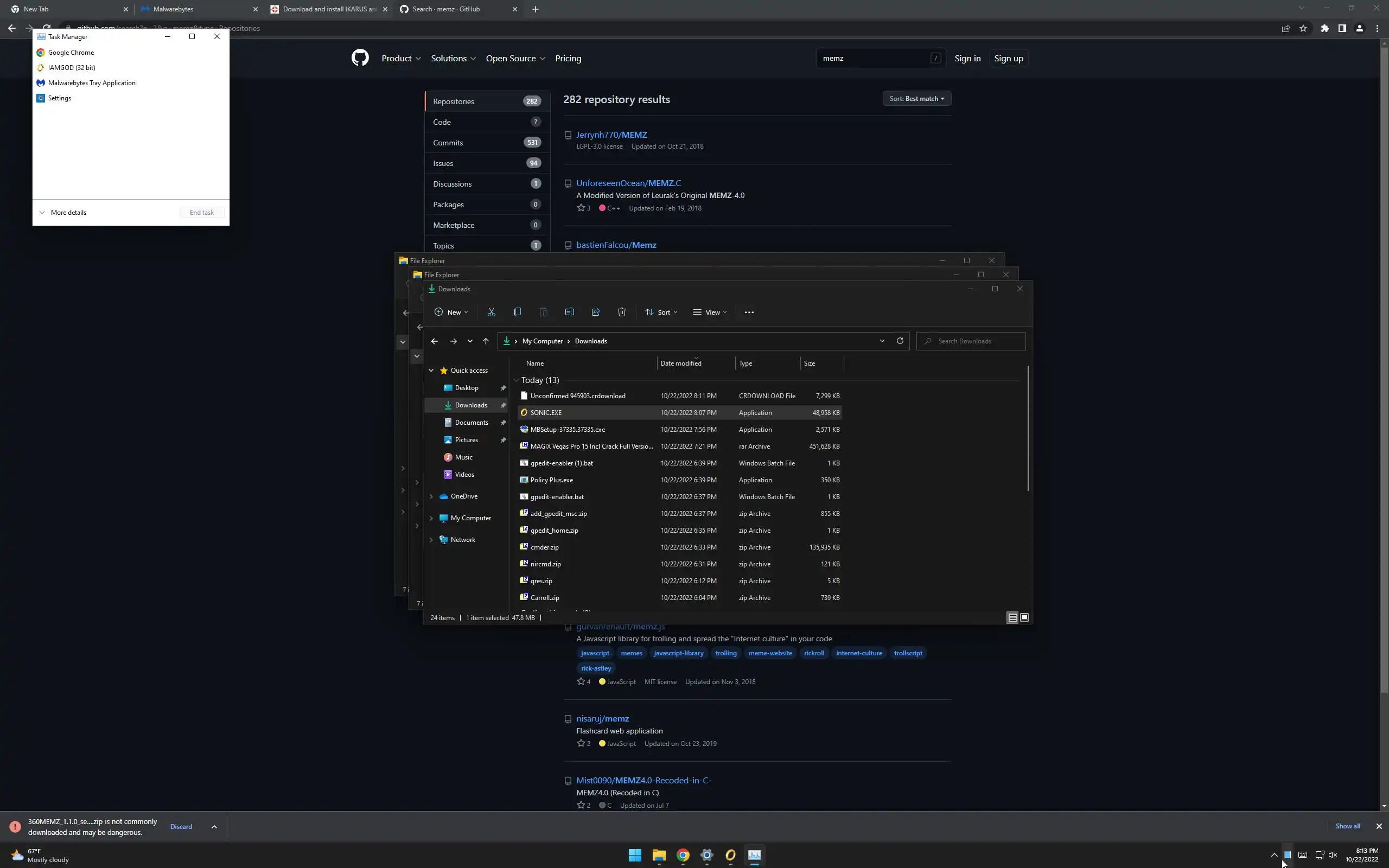Go up one folder level in Explorer
The height and width of the screenshot is (868, 1389).
click(x=486, y=341)
